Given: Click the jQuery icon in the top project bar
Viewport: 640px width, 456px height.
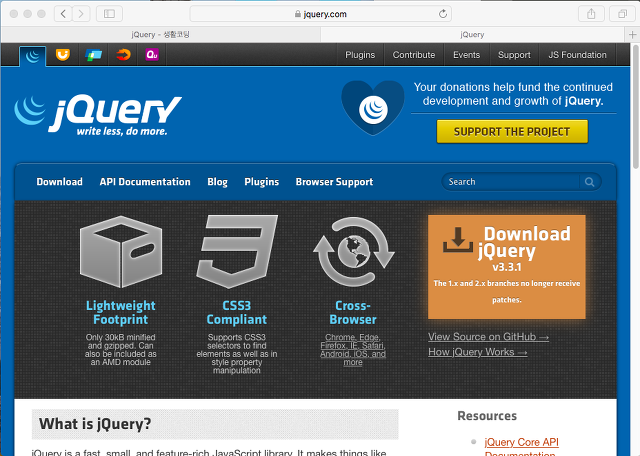Looking at the screenshot, I should coord(33,56).
